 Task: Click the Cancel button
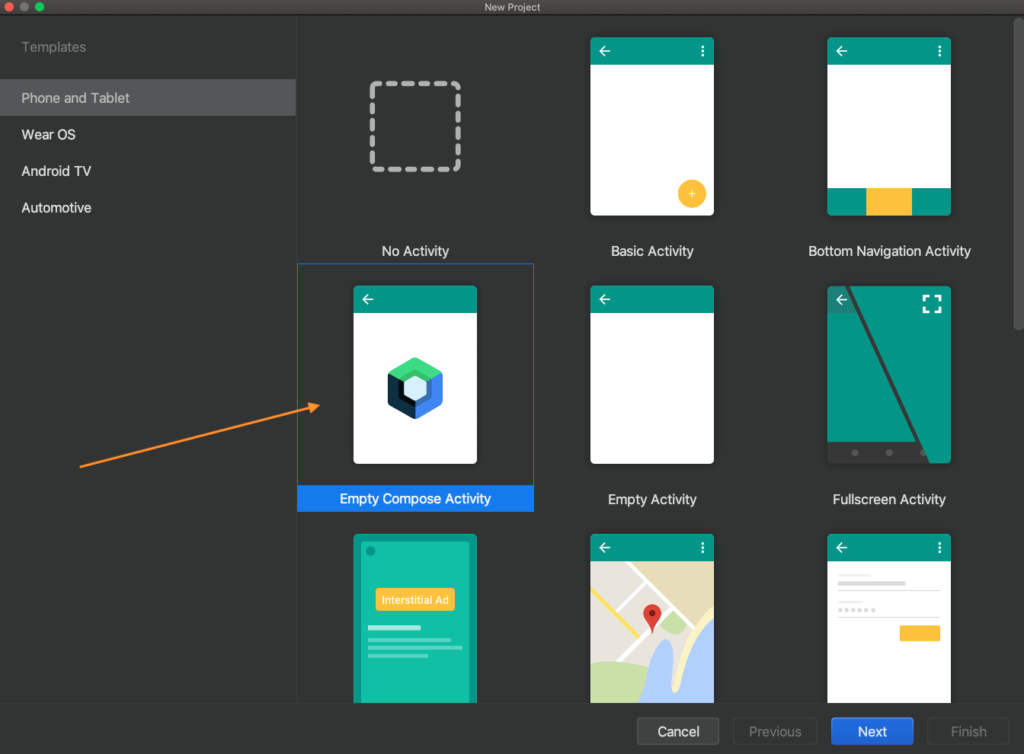(678, 731)
